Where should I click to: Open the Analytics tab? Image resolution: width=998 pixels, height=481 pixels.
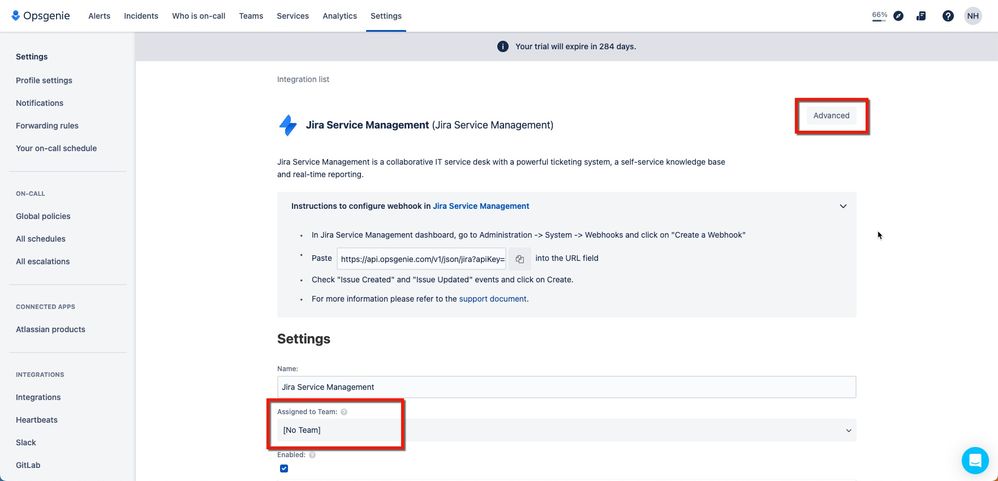340,16
